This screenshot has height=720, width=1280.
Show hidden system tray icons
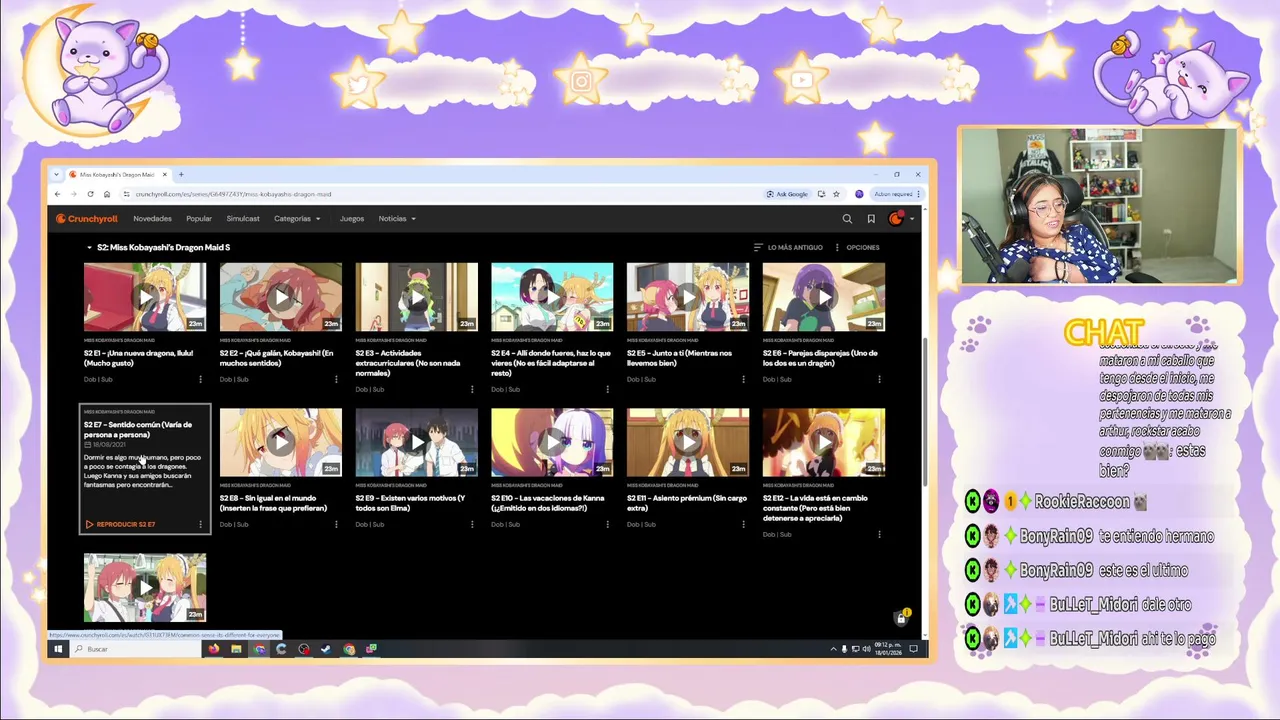[x=833, y=649]
